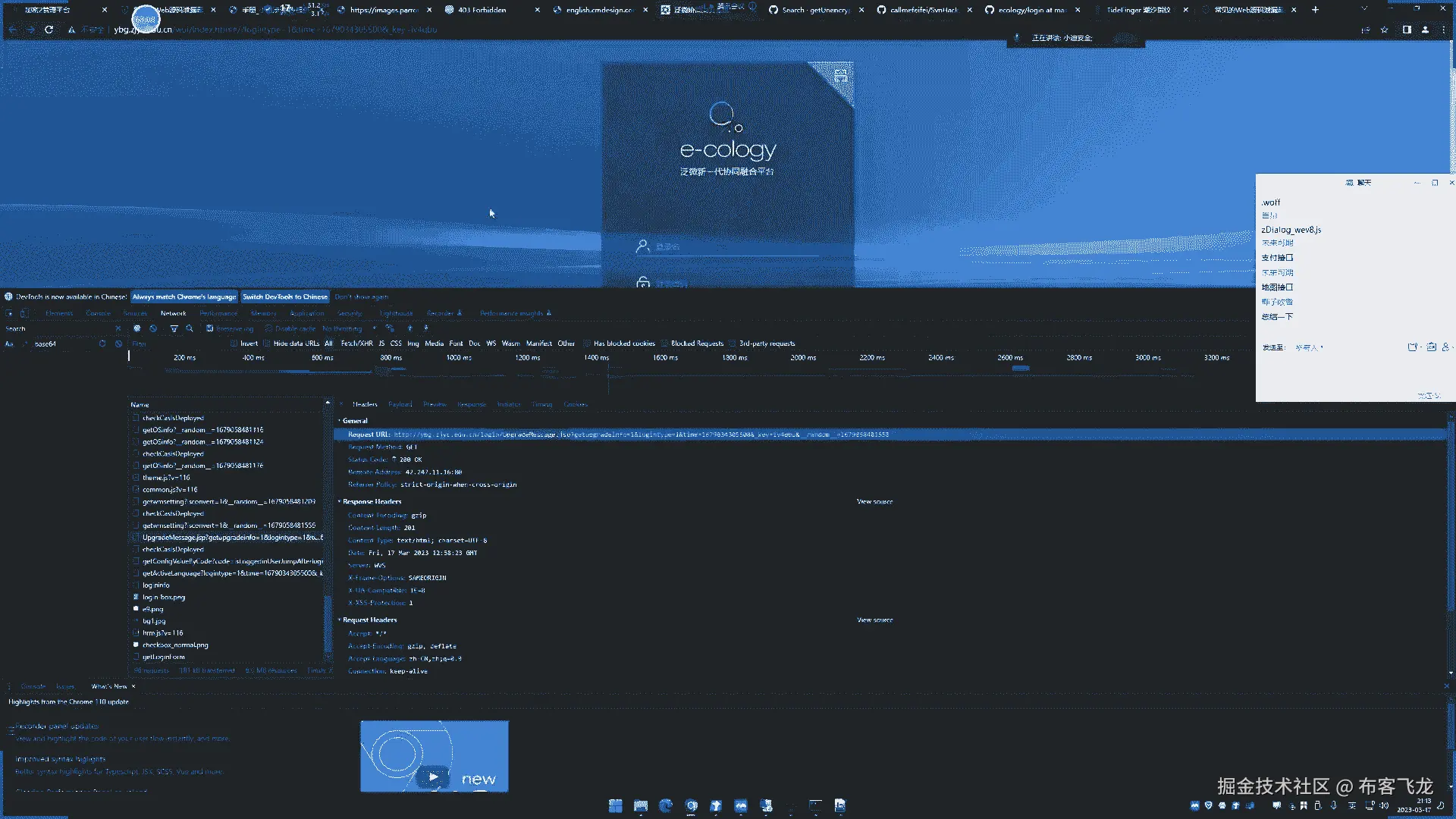Collapse the General section
The width and height of the screenshot is (1456, 819).
pyautogui.click(x=354, y=420)
